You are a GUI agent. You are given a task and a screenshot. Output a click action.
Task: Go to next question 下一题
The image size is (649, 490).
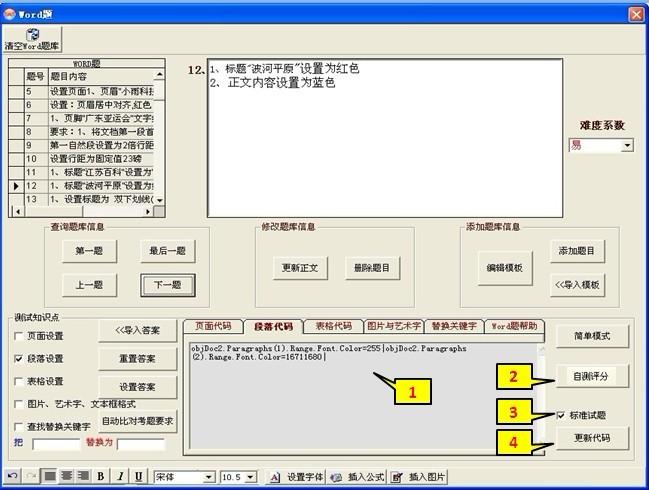pos(168,285)
